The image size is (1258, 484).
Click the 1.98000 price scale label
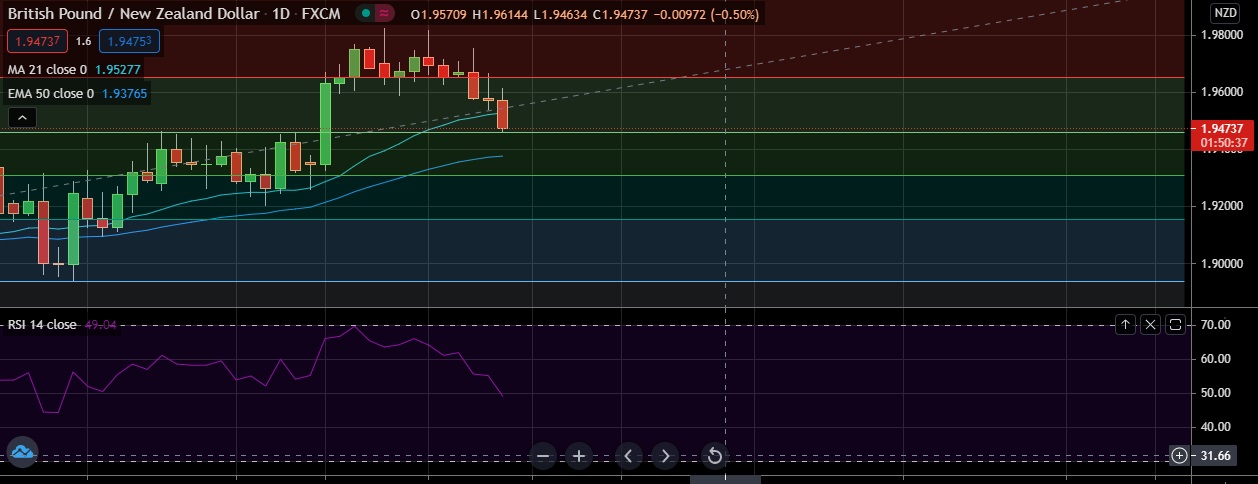[x=1222, y=35]
